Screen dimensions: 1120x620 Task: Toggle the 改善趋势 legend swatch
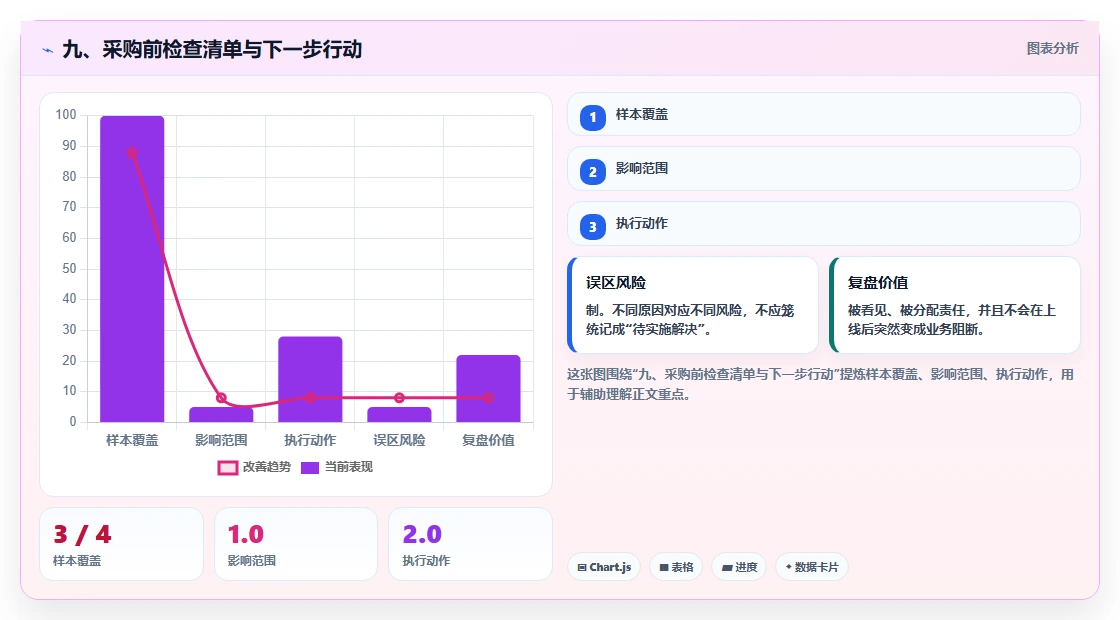click(227, 467)
